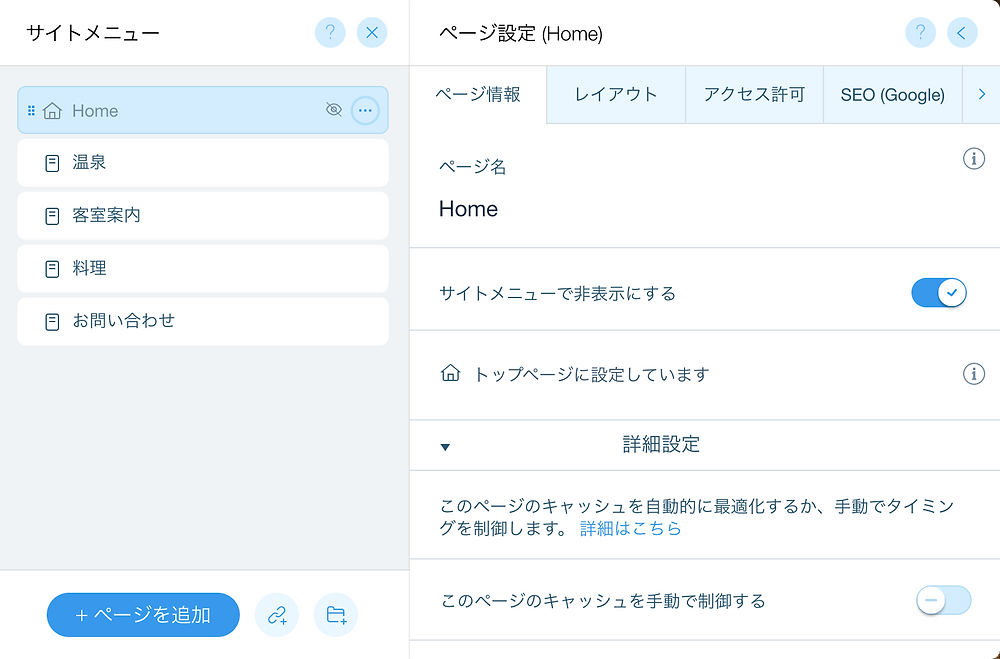Go back from ページ設定 with the arrow
This screenshot has height=659, width=1000.
962,33
